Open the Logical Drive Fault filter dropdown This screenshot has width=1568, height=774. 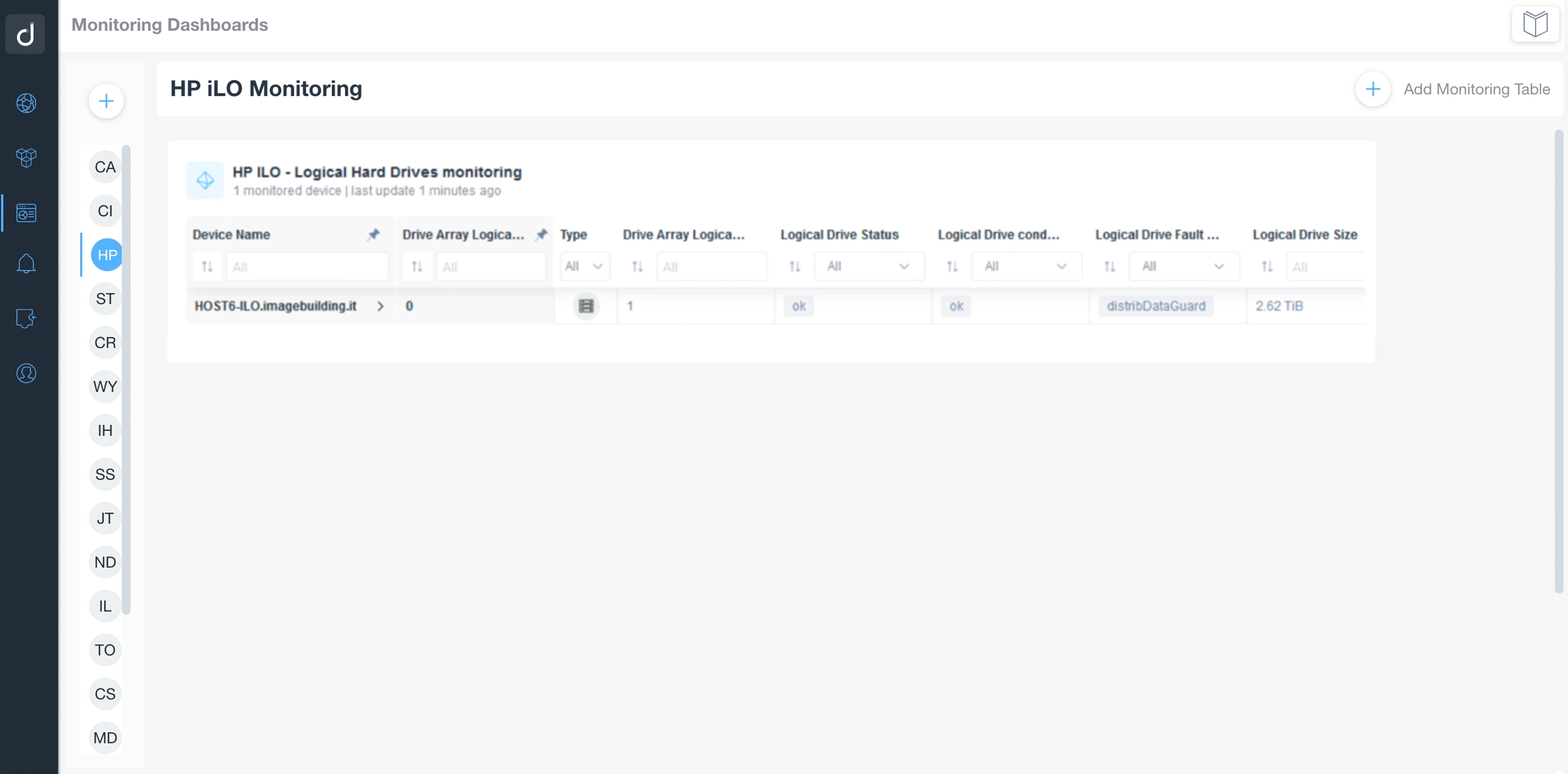1184,267
